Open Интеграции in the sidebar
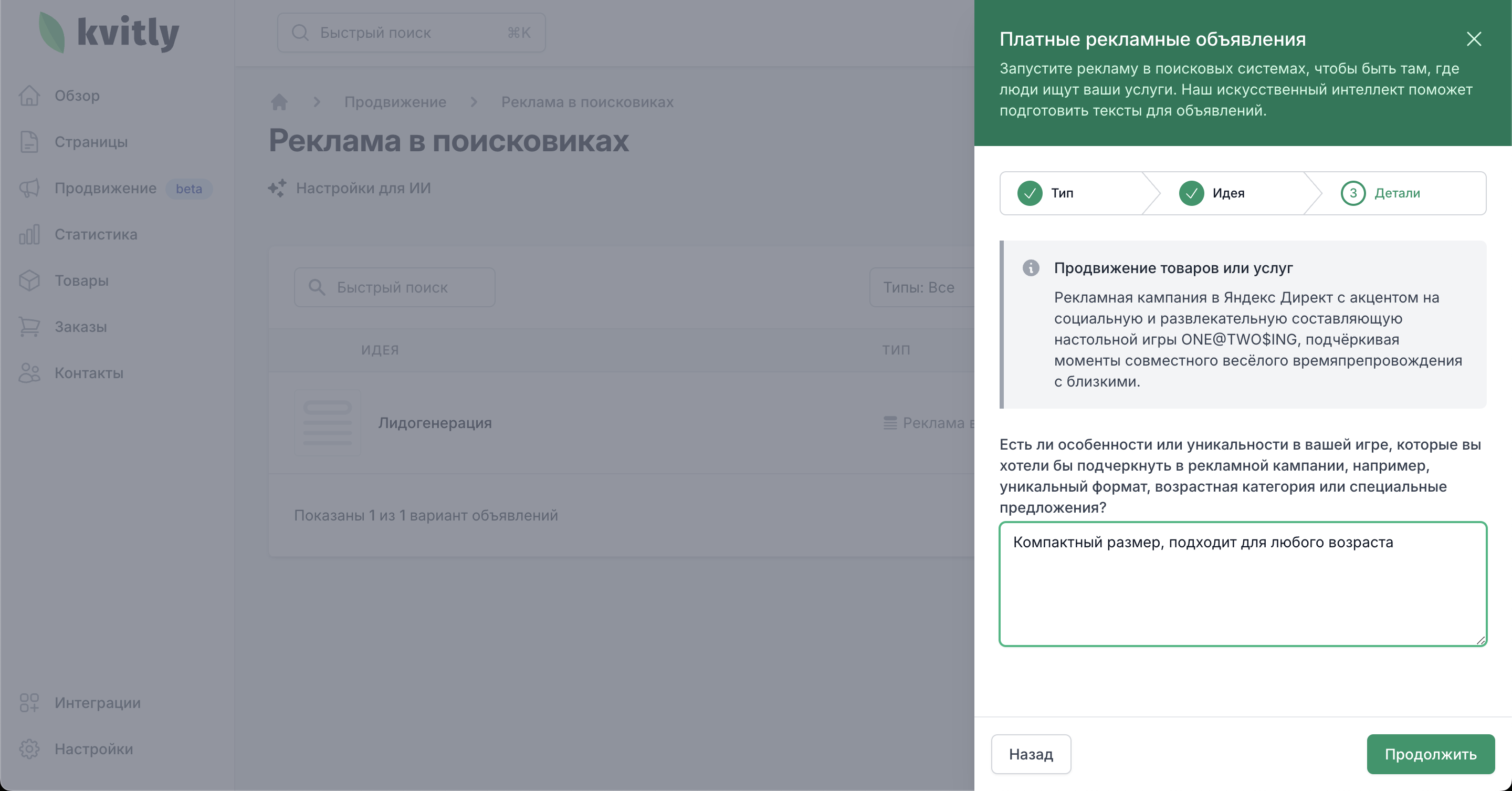1512x791 pixels. [x=98, y=702]
